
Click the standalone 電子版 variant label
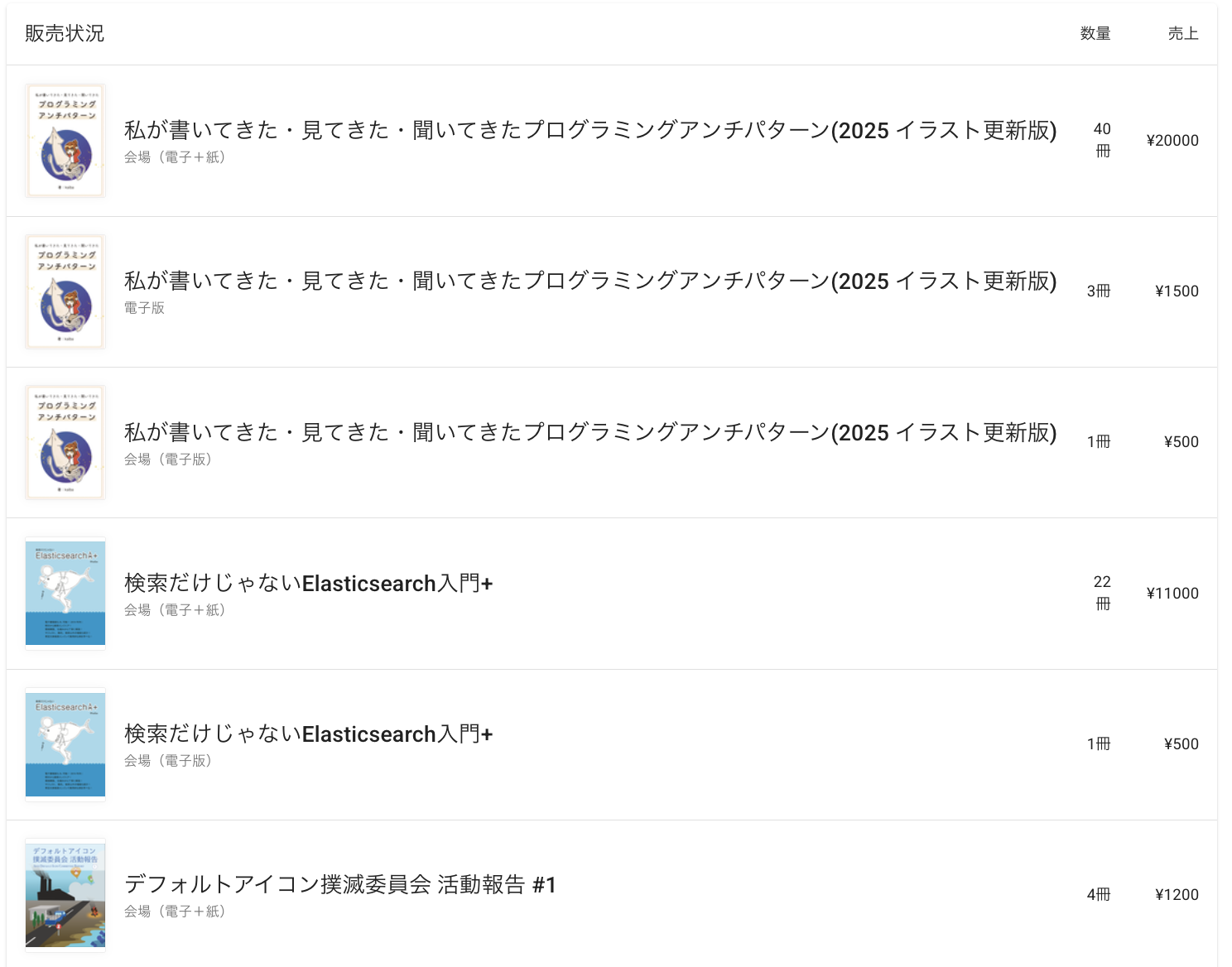[144, 308]
